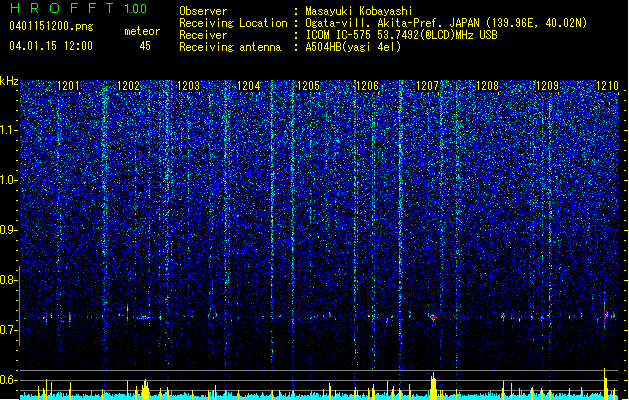Click the kHz axis unit label

pyautogui.click(x=9, y=81)
